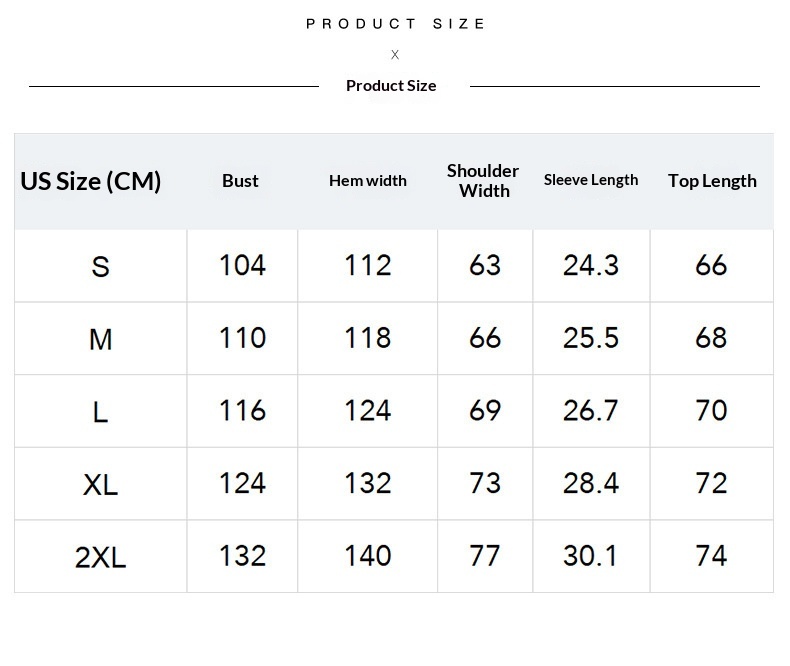The image size is (790, 666).
Task: Click the L size row label
Action: pyautogui.click(x=100, y=412)
